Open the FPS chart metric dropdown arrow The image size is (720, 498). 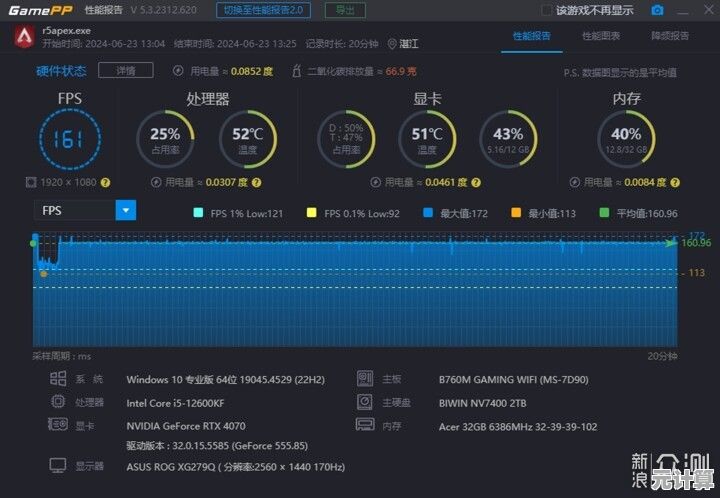[126, 211]
